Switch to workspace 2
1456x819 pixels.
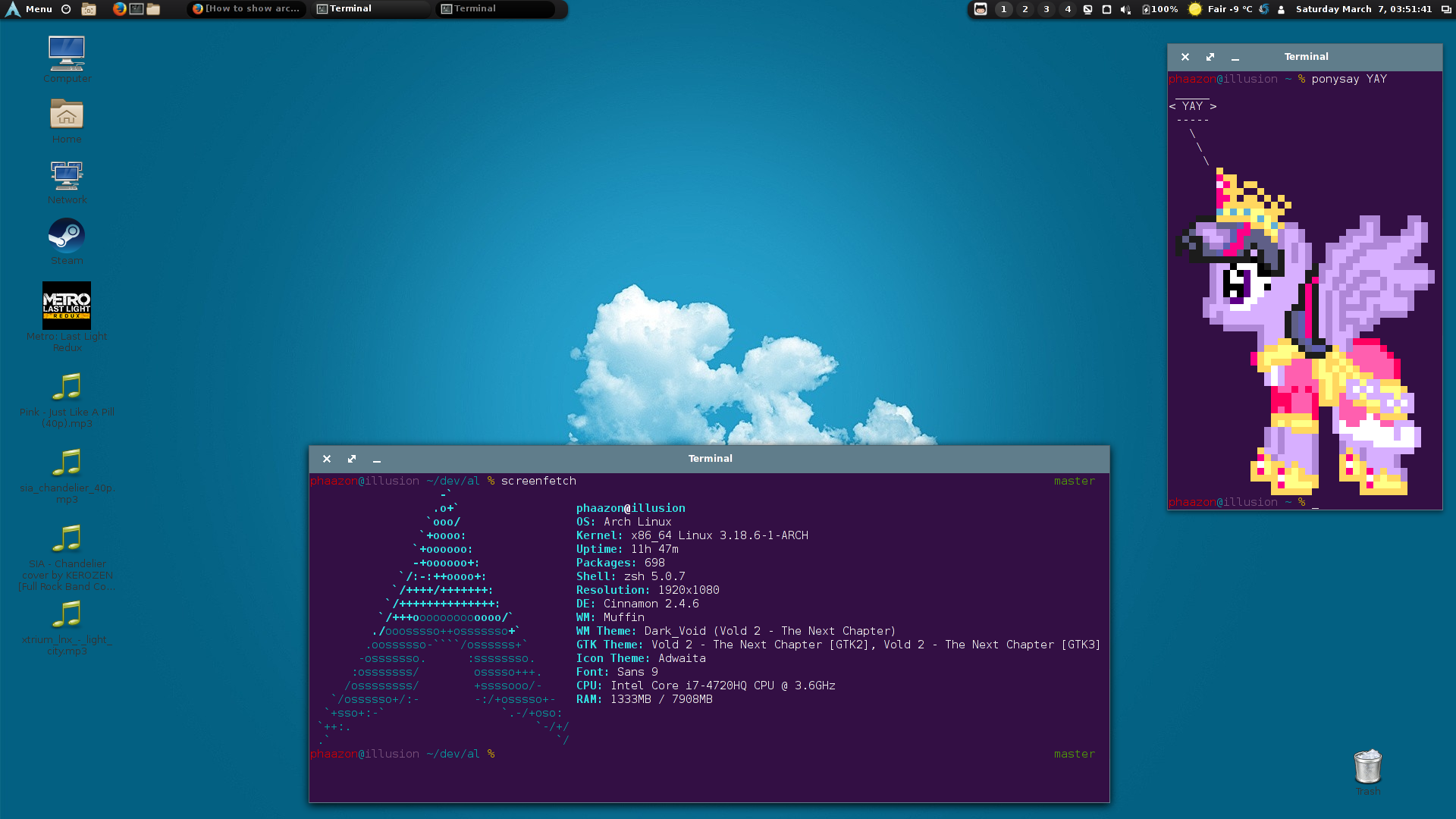1025,9
